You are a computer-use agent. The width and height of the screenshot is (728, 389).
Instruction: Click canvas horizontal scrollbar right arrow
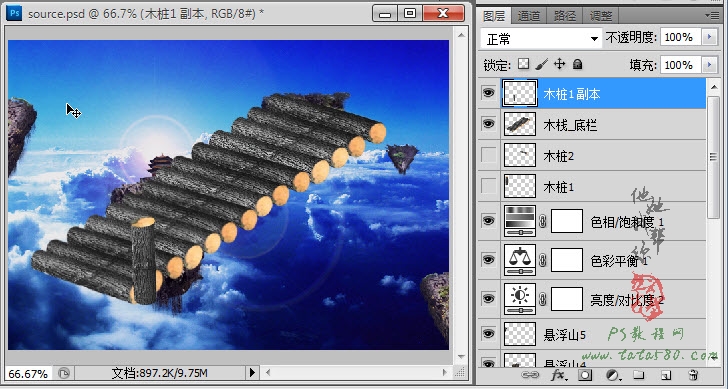point(445,372)
